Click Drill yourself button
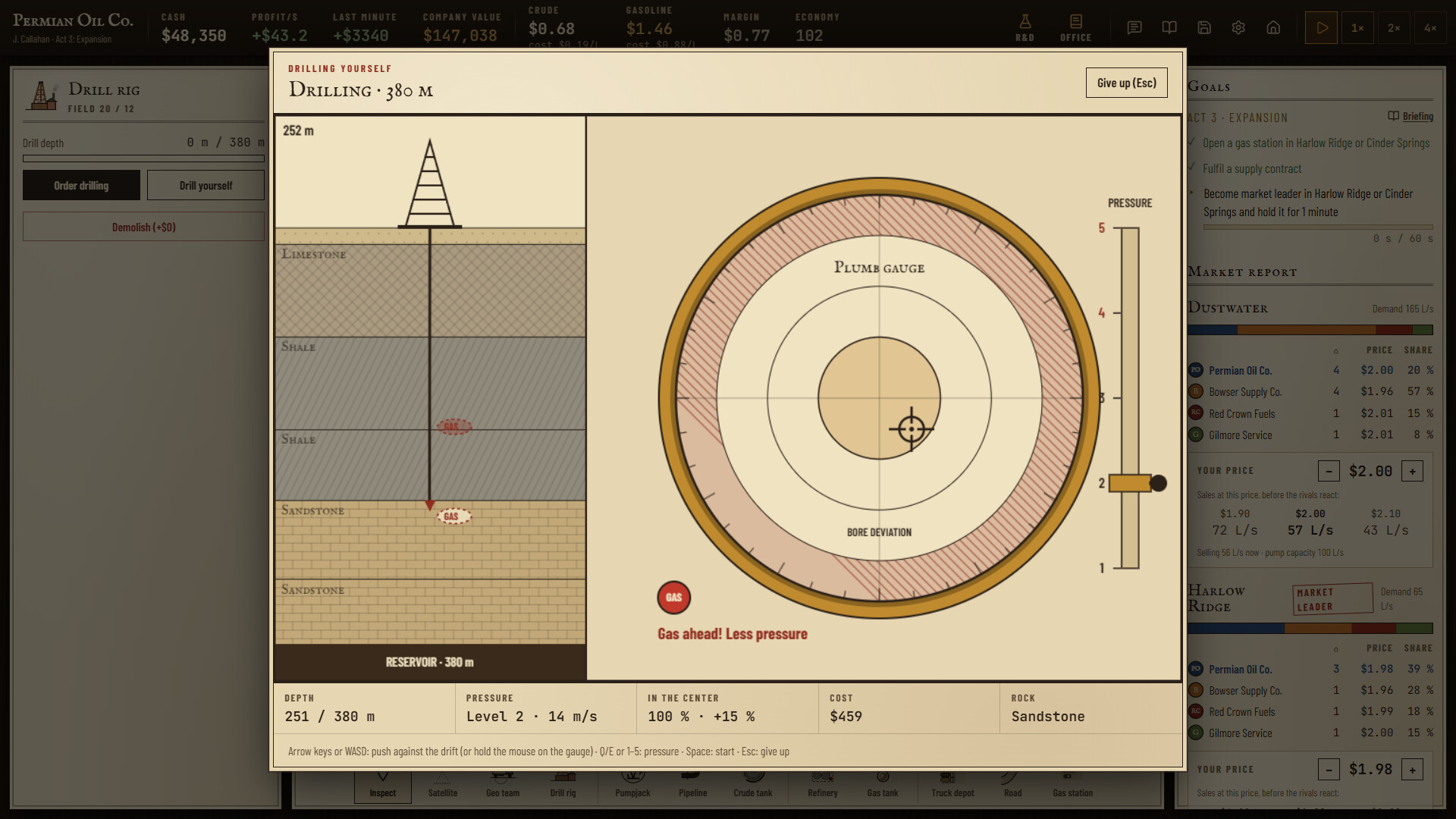 206,185
